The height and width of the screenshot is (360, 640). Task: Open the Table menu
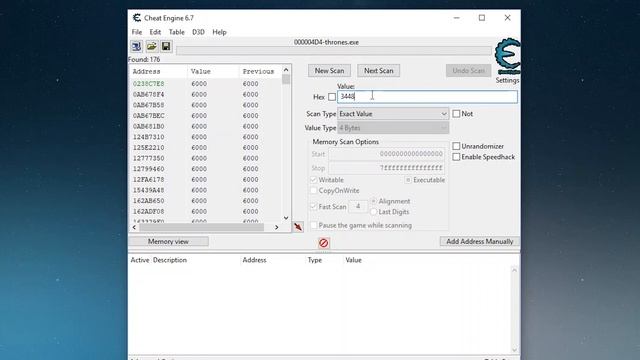click(176, 32)
